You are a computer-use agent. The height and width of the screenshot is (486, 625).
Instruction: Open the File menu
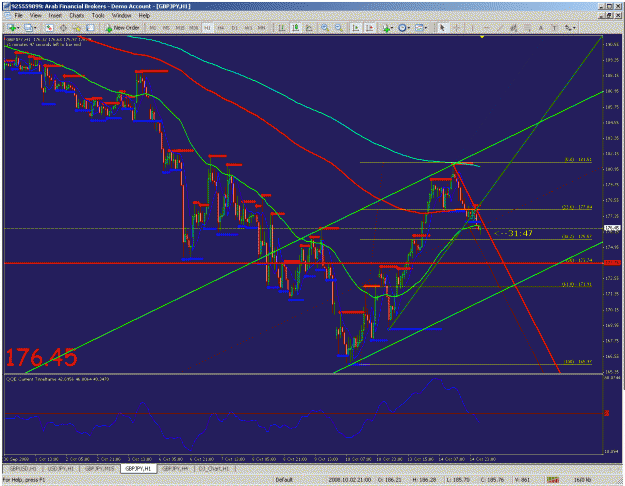coord(19,16)
